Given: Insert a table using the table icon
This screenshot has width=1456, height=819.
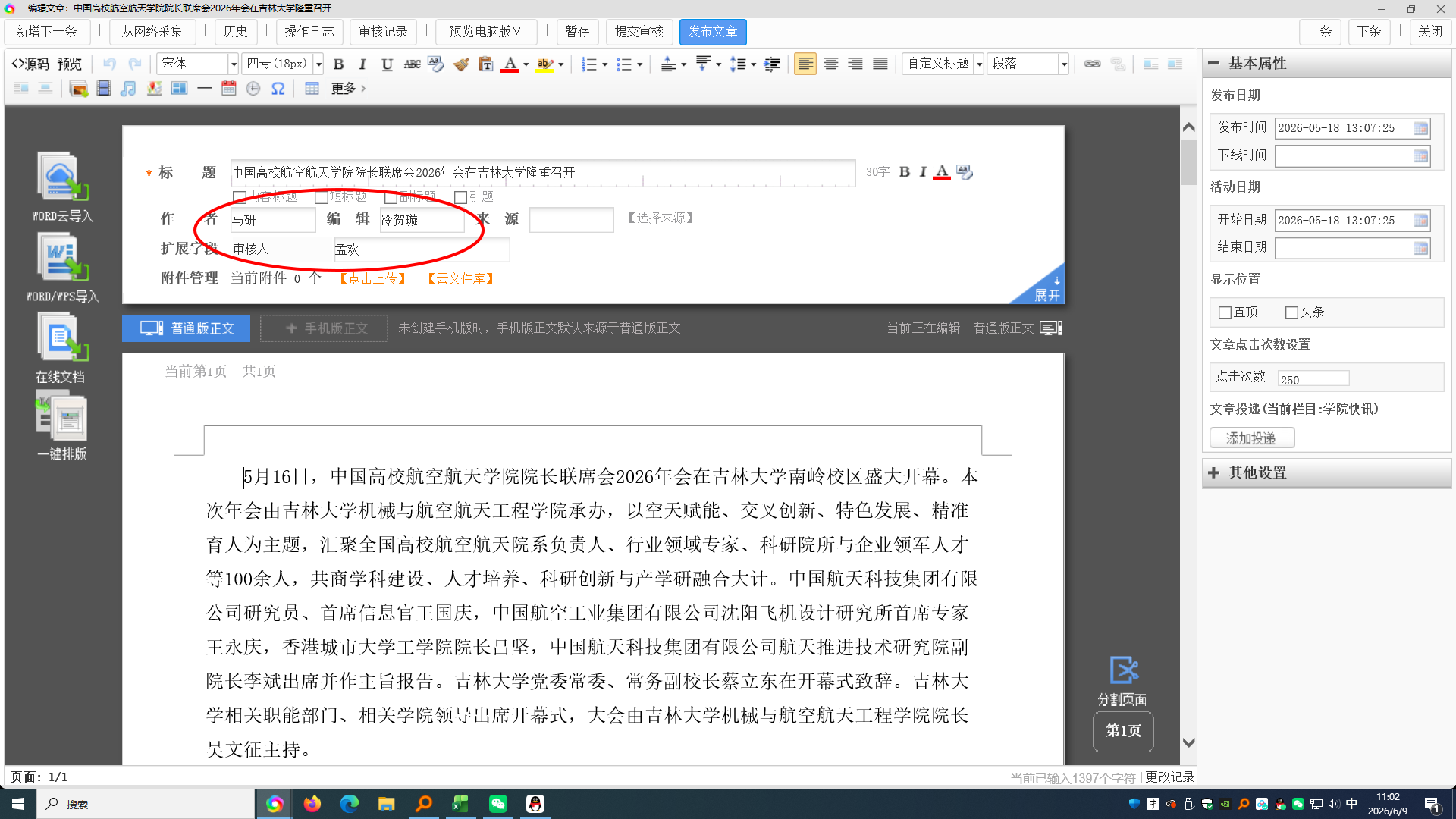Looking at the screenshot, I should point(312,89).
